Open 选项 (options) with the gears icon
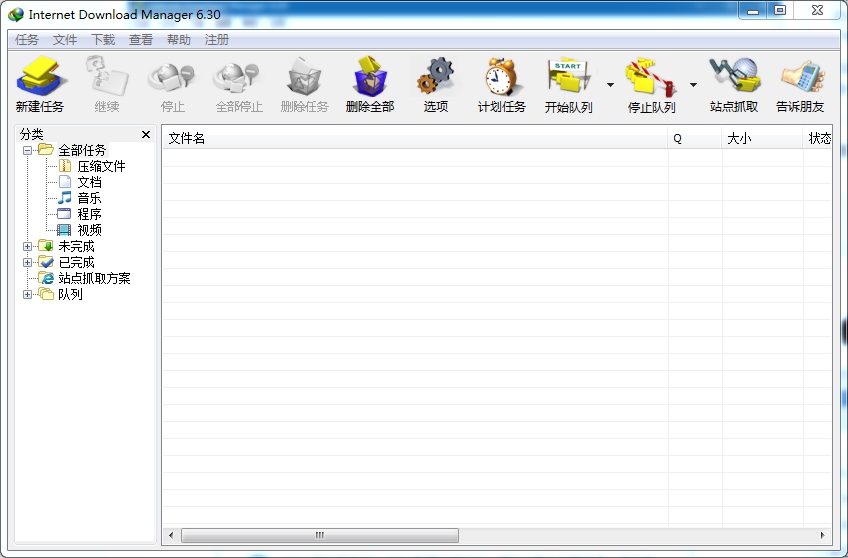This screenshot has width=848, height=558. [435, 78]
